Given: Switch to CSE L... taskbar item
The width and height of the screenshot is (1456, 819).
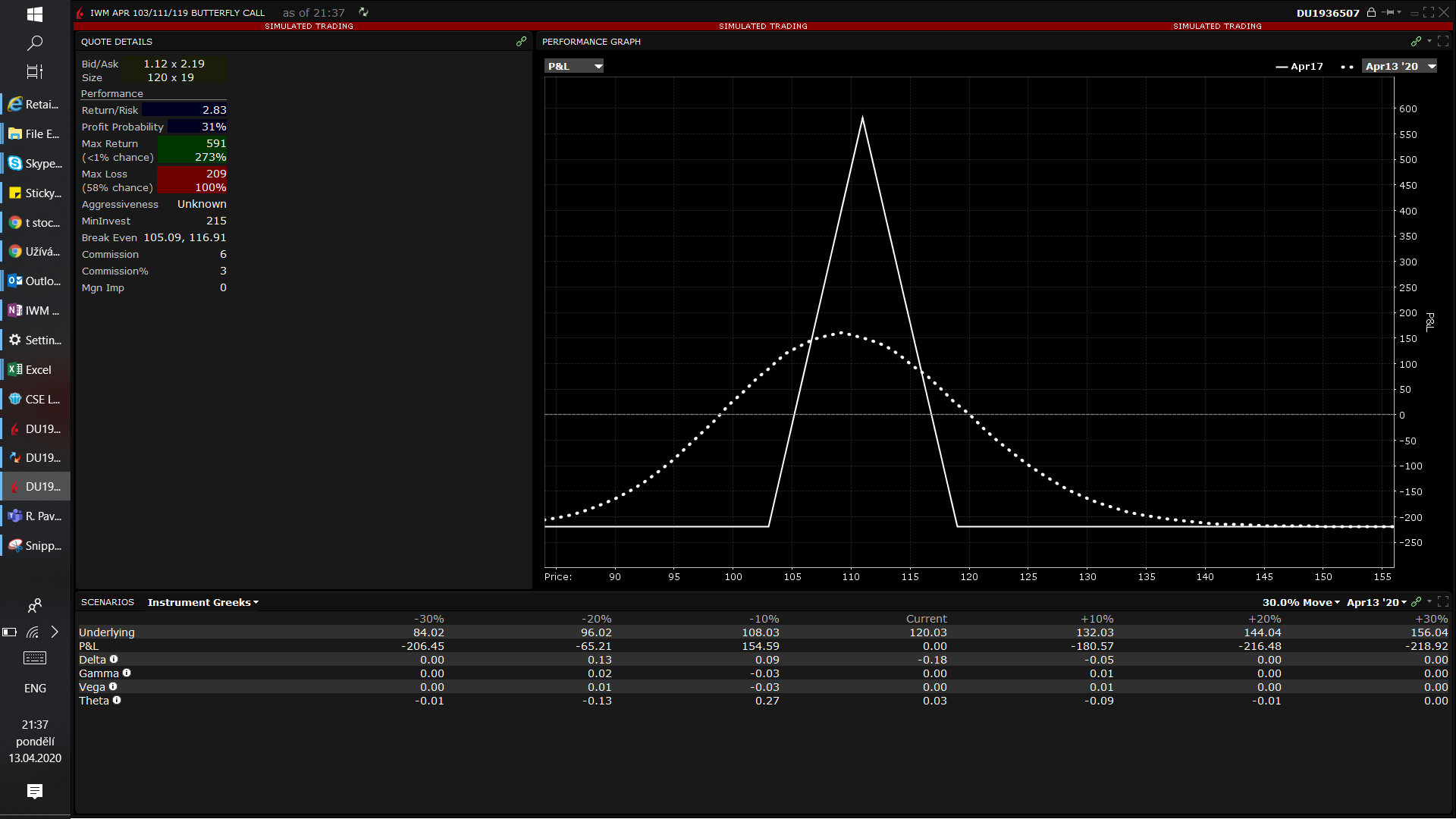Looking at the screenshot, I should point(36,400).
